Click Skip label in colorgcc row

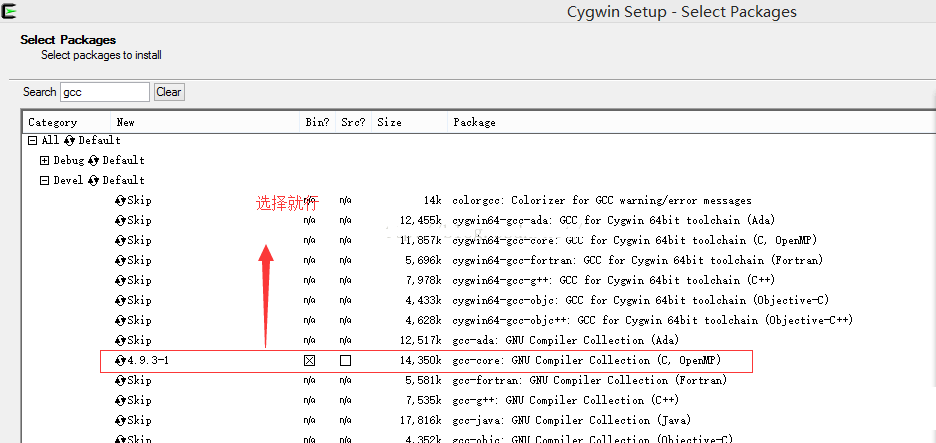[x=139, y=201]
